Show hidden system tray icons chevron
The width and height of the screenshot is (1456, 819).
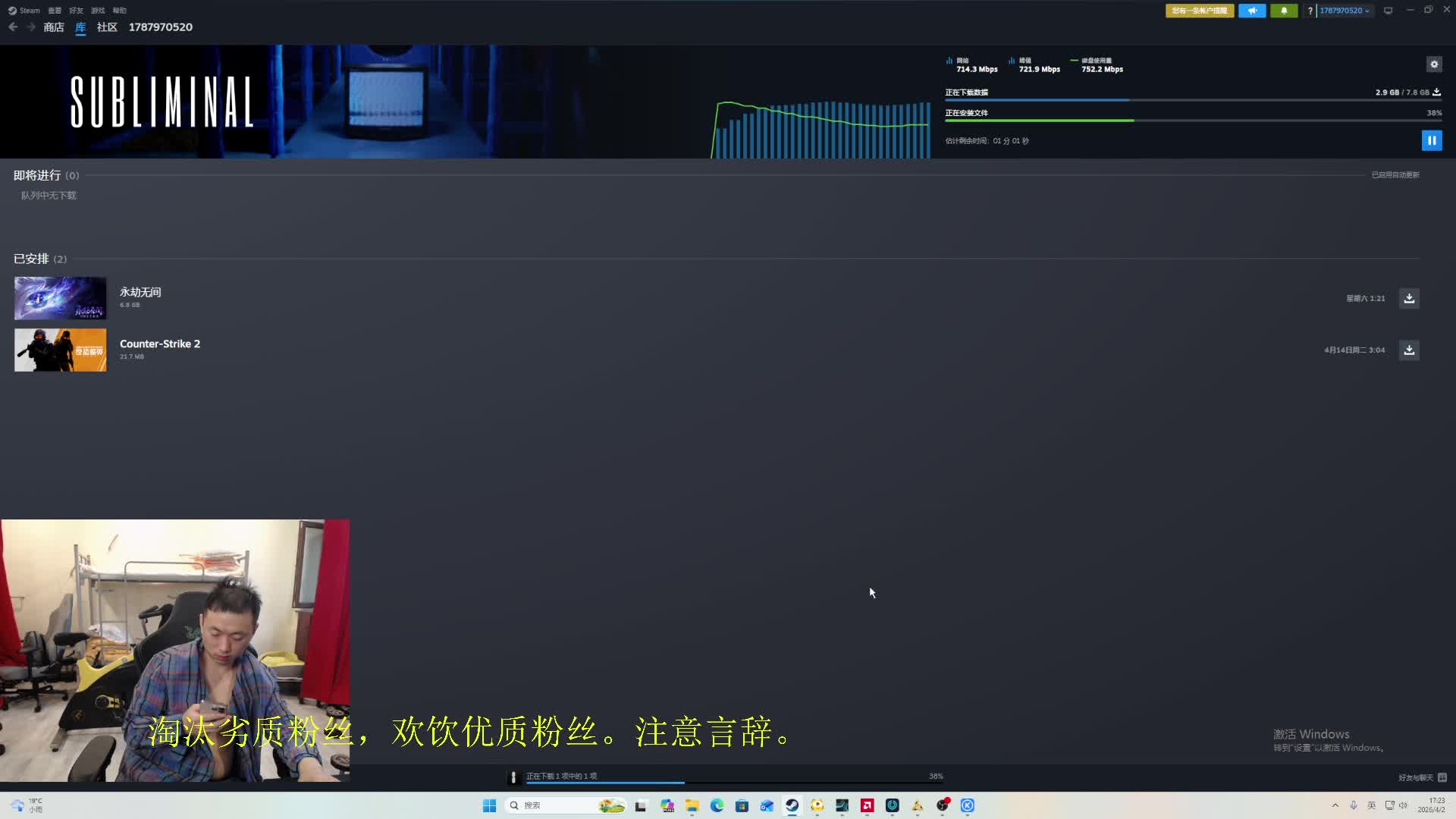1335,805
